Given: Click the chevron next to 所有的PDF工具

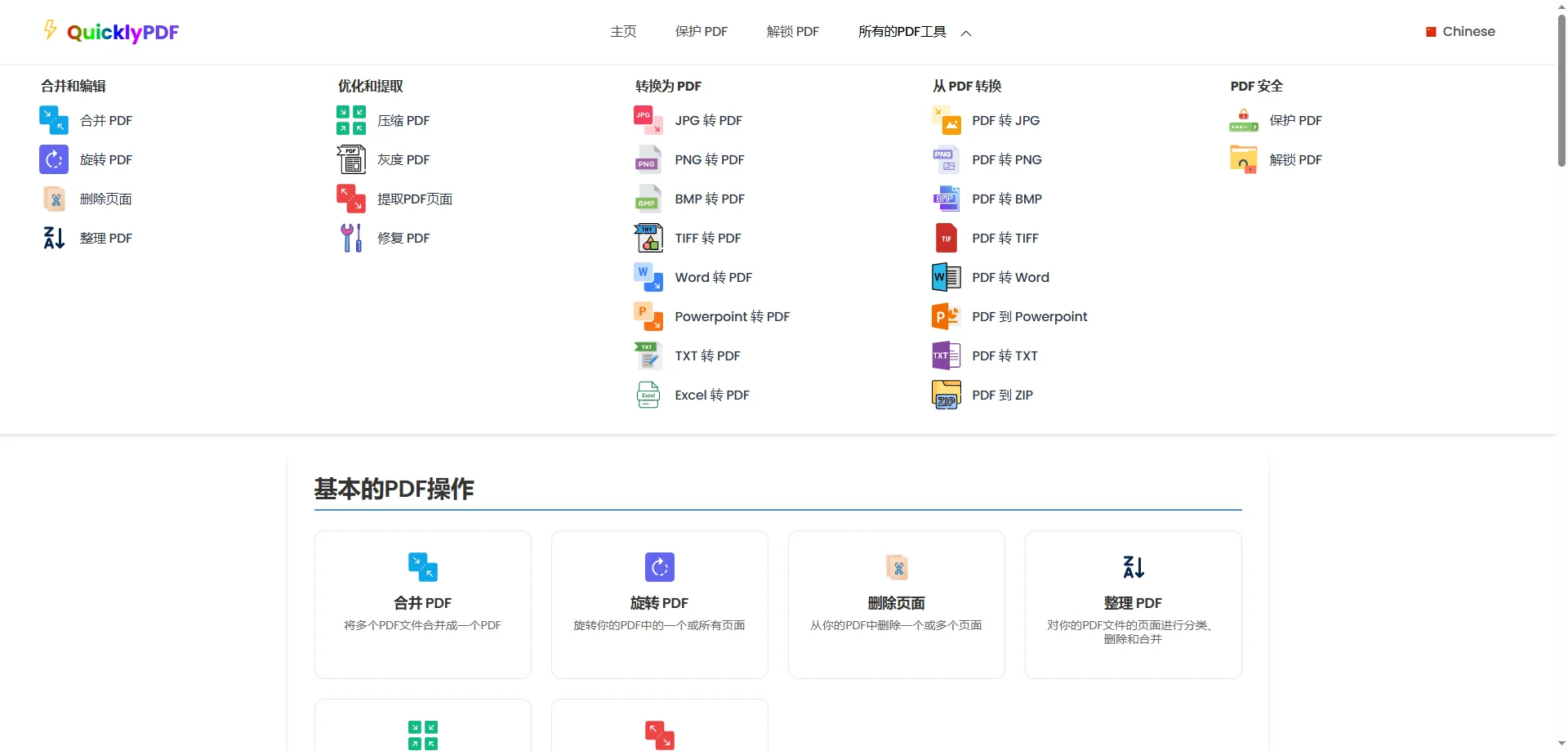Looking at the screenshot, I should tap(966, 34).
